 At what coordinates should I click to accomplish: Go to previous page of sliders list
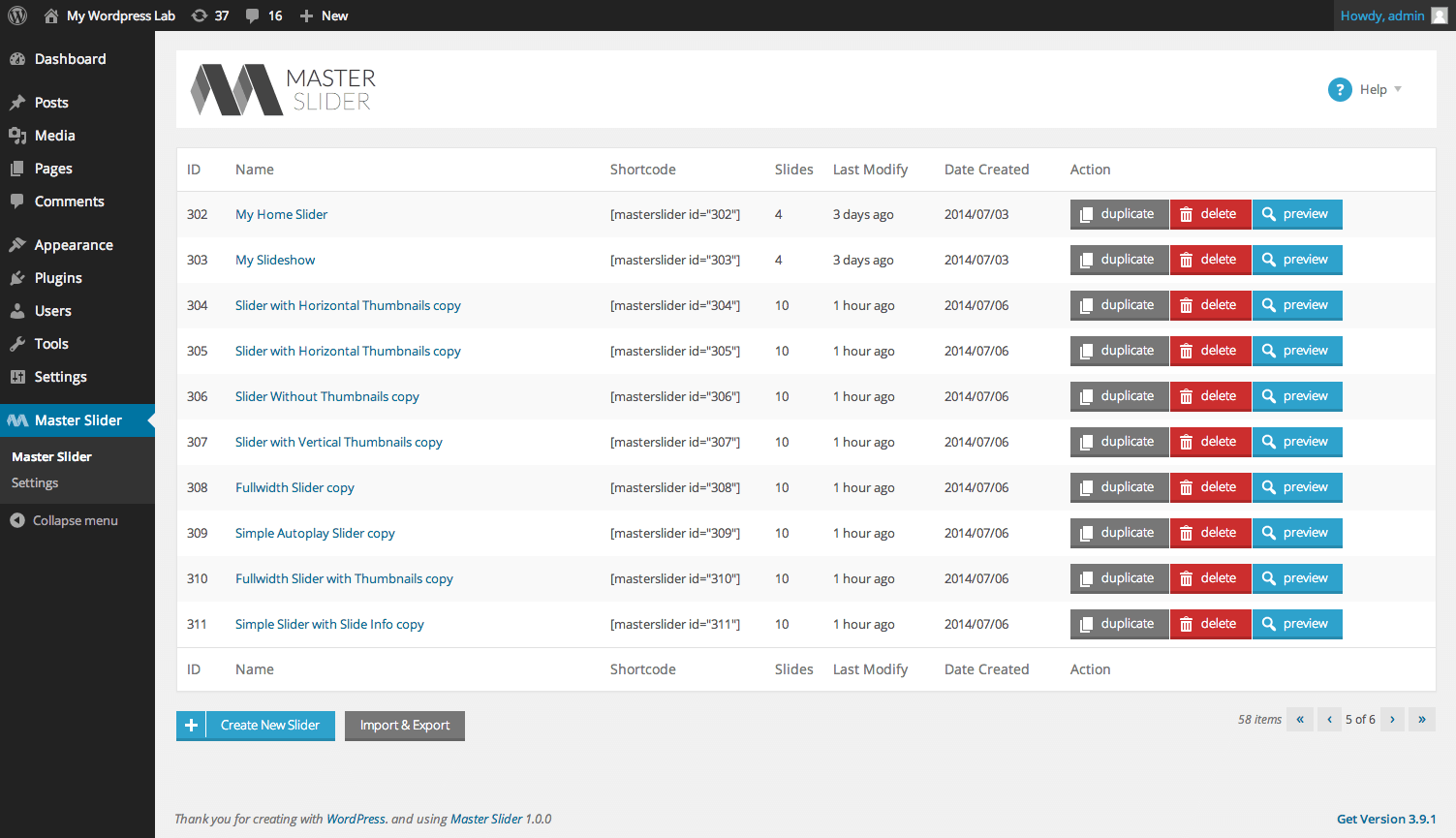pos(1330,719)
